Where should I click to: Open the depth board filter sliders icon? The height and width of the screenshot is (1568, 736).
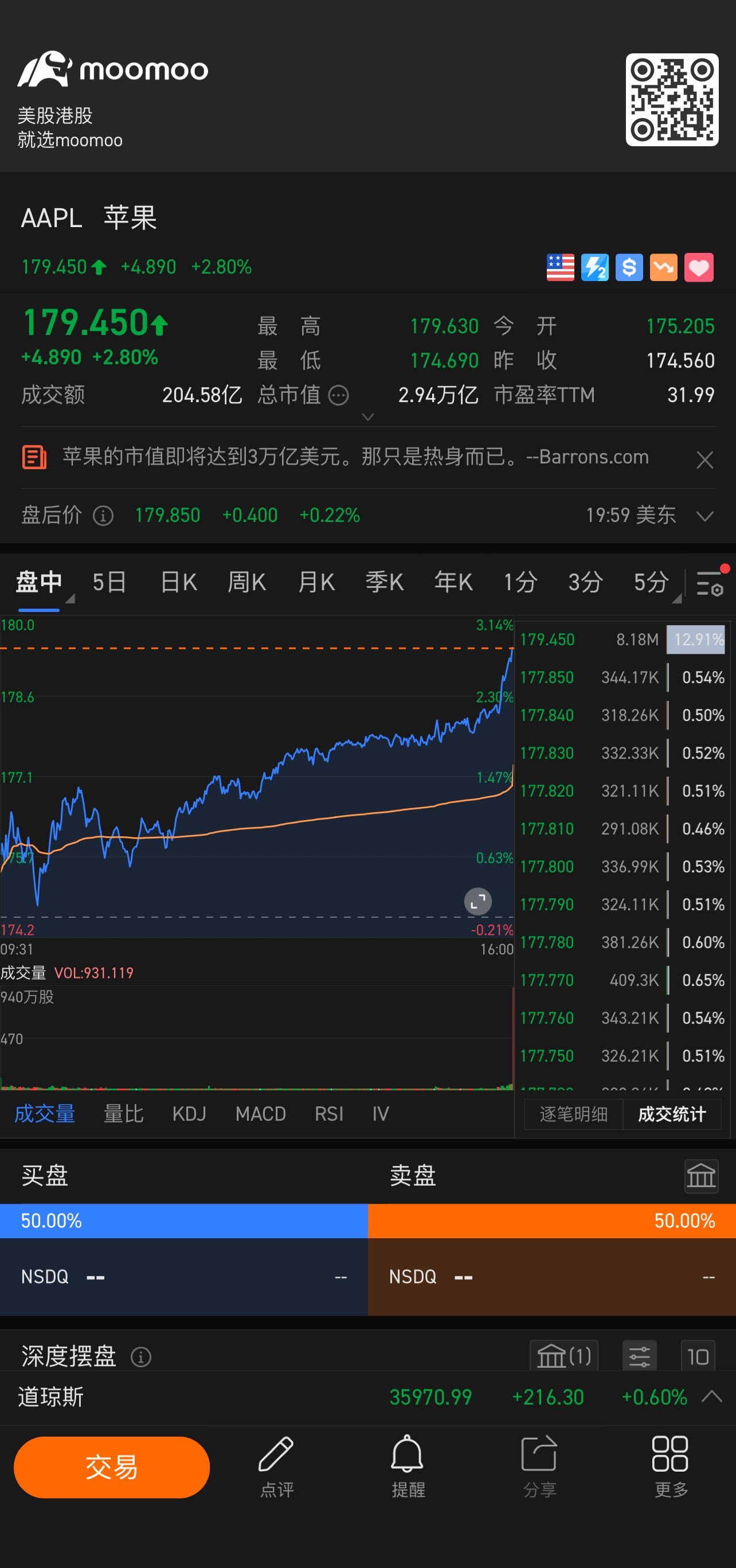click(639, 1356)
